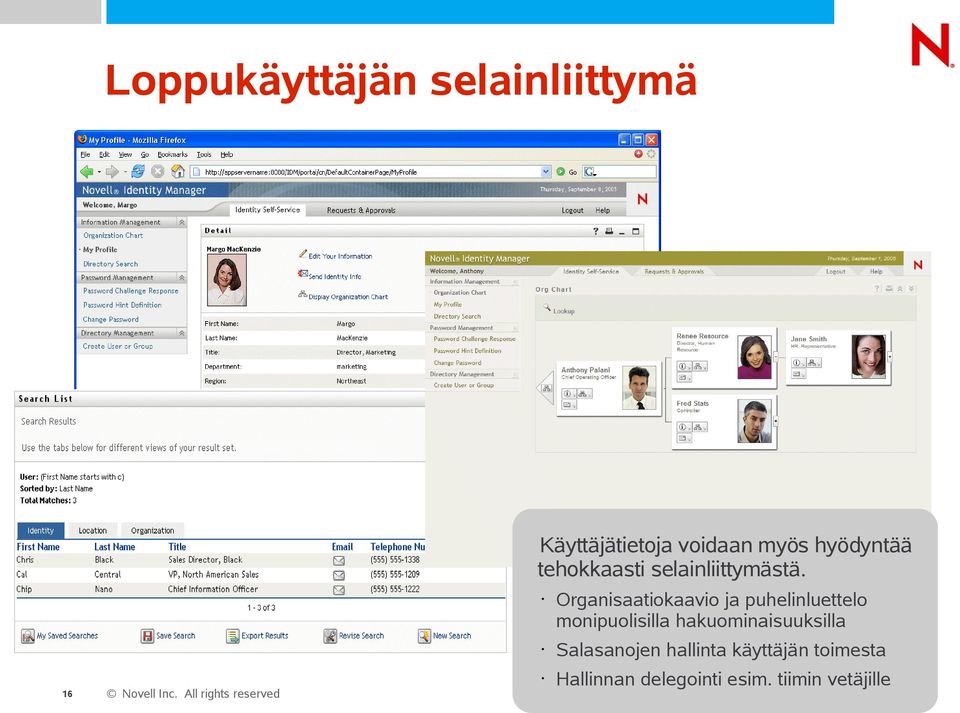Image resolution: width=960 pixels, height=713 pixels.
Task: Click the email envelope icon for Chip Nano
Action: (x=339, y=590)
